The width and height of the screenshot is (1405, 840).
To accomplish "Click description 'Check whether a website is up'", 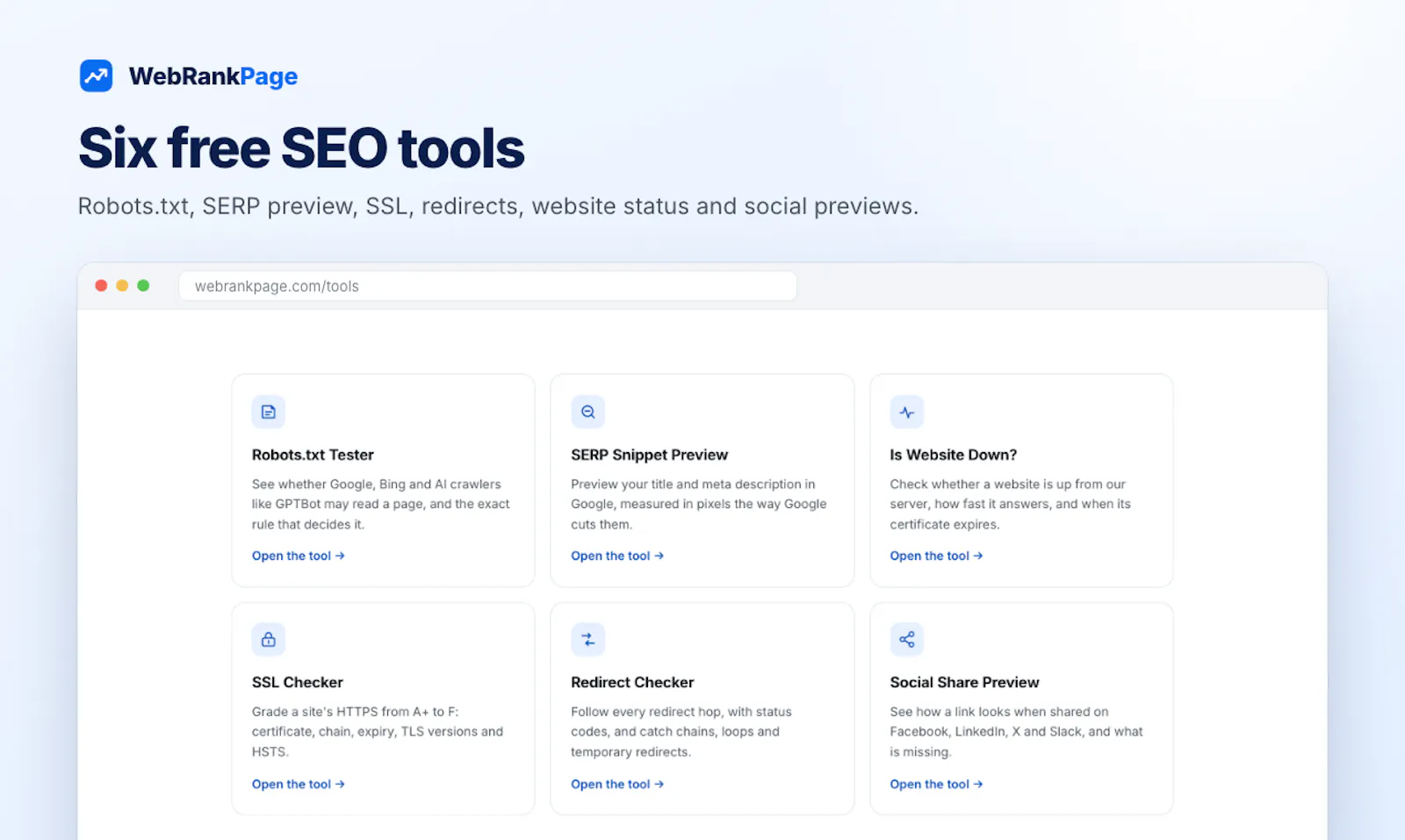I will (1011, 504).
